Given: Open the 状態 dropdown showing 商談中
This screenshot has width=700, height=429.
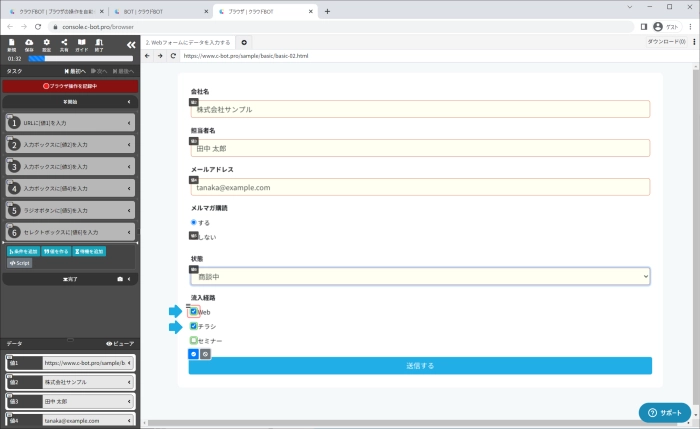Looking at the screenshot, I should [x=419, y=275].
